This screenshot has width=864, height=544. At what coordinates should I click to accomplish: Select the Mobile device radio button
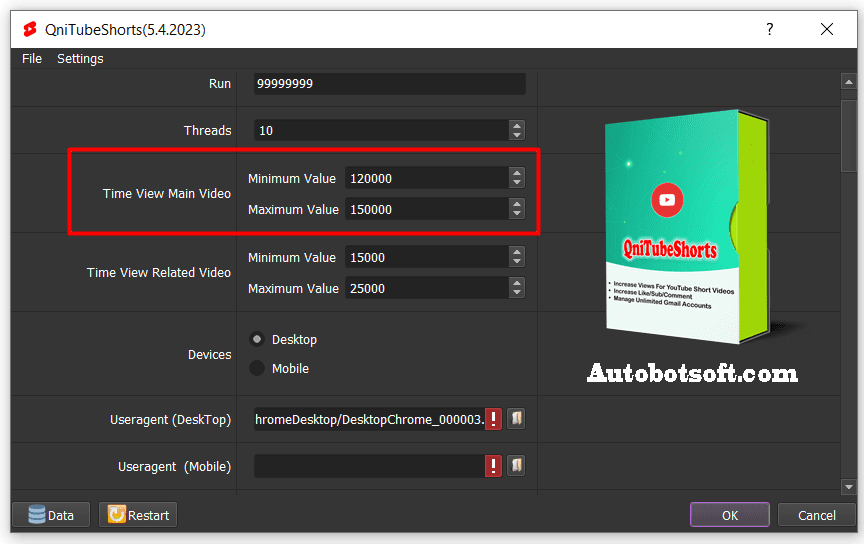tap(257, 368)
